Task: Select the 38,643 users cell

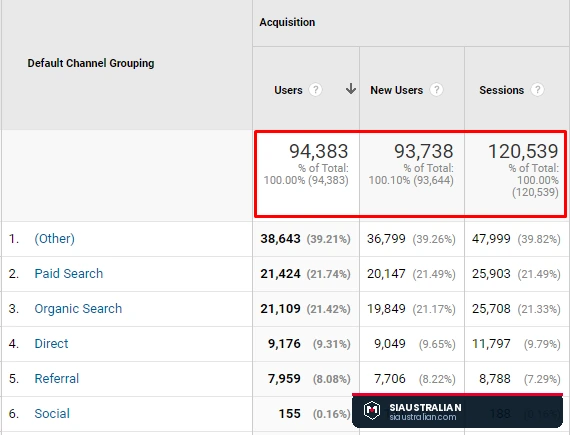Action: (280, 239)
